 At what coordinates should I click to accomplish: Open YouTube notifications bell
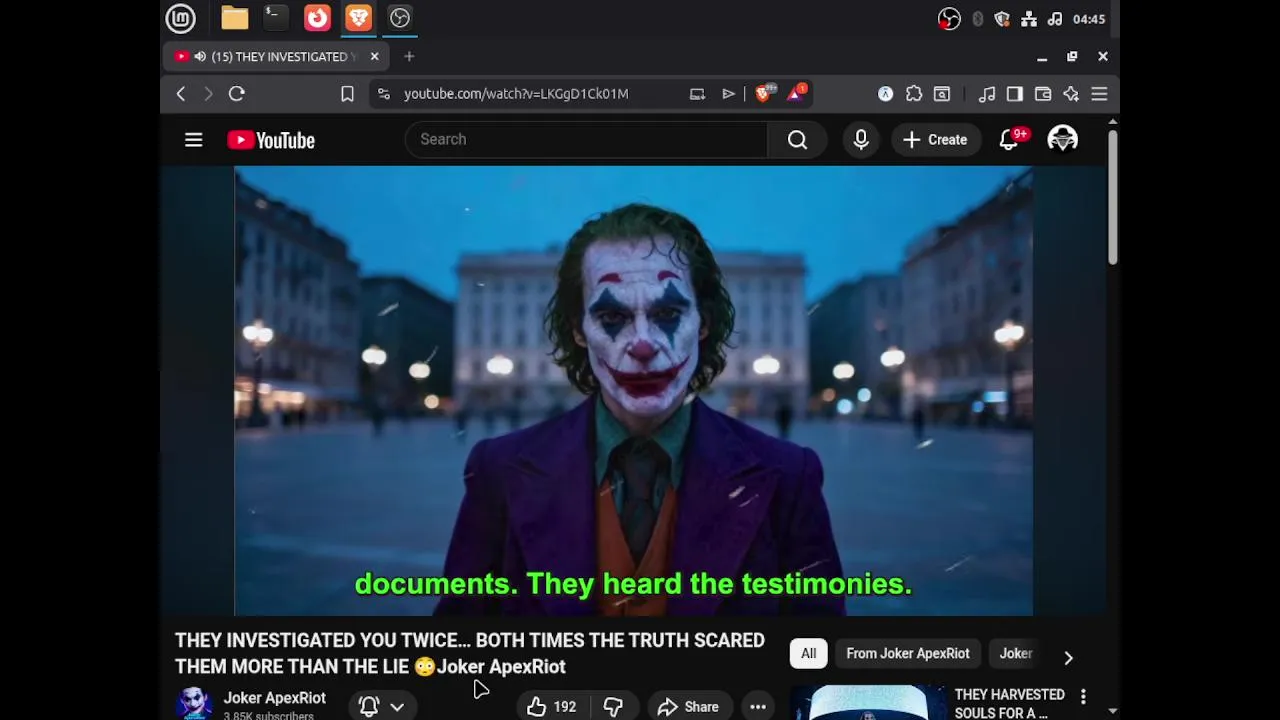(x=1010, y=140)
